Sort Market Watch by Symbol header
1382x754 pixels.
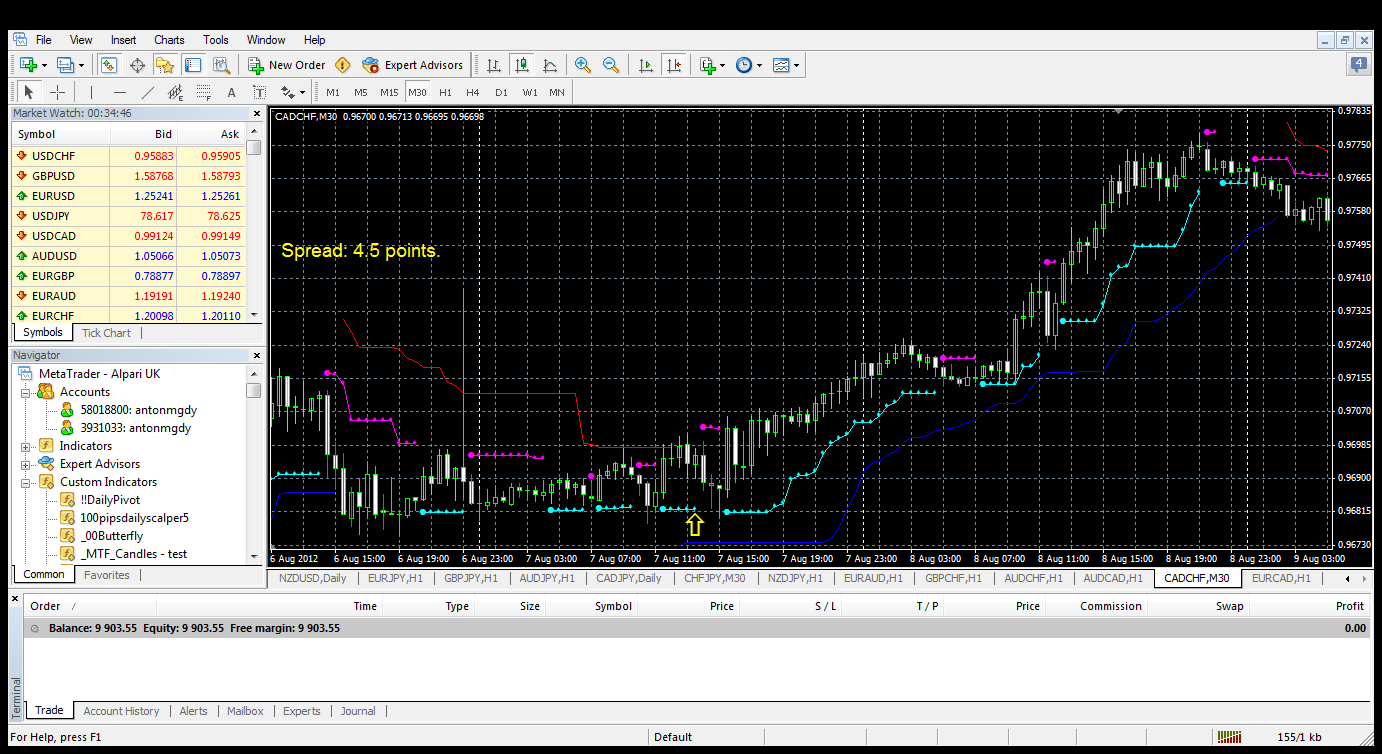pos(60,134)
